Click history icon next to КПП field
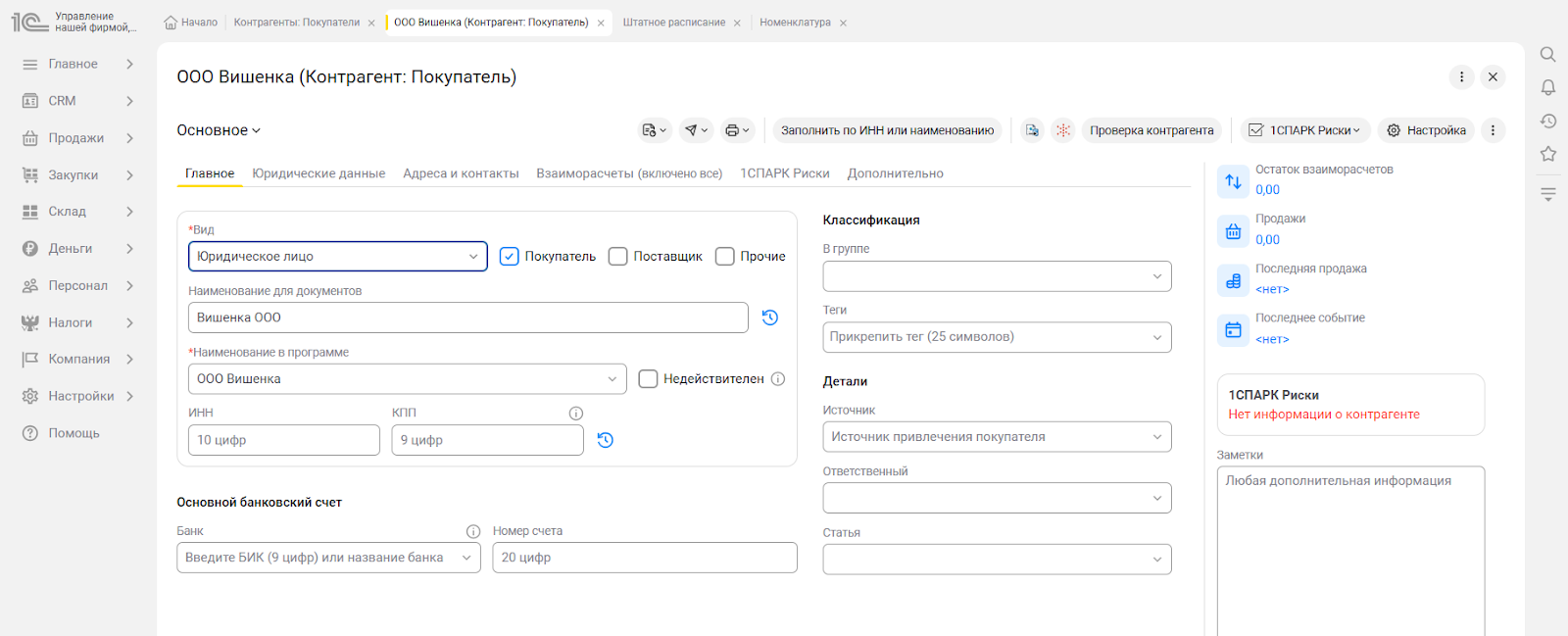The width and height of the screenshot is (1568, 636). [606, 440]
